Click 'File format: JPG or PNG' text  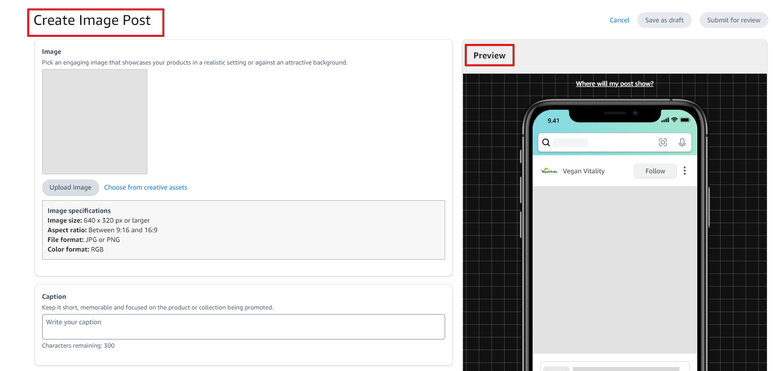pyautogui.click(x=84, y=239)
